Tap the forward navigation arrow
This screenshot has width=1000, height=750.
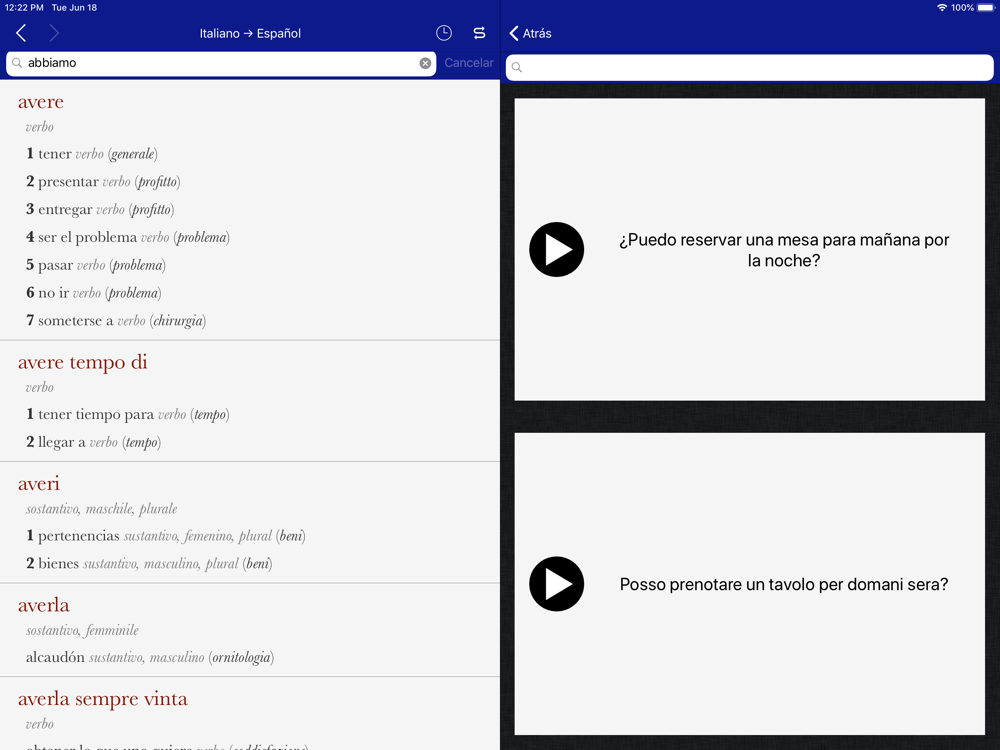click(54, 33)
